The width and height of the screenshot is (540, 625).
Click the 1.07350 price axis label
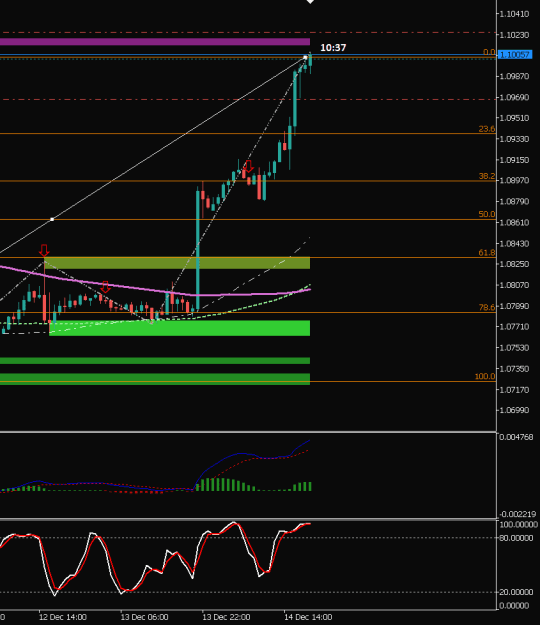tap(514, 369)
